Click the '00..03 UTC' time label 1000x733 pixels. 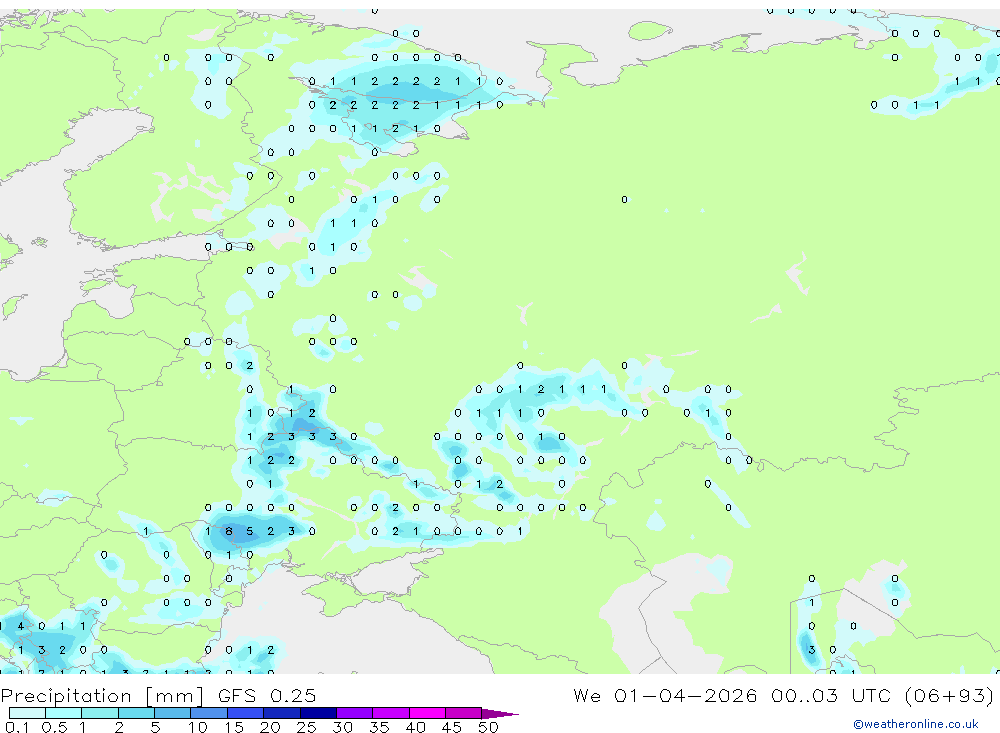pyautogui.click(x=832, y=695)
